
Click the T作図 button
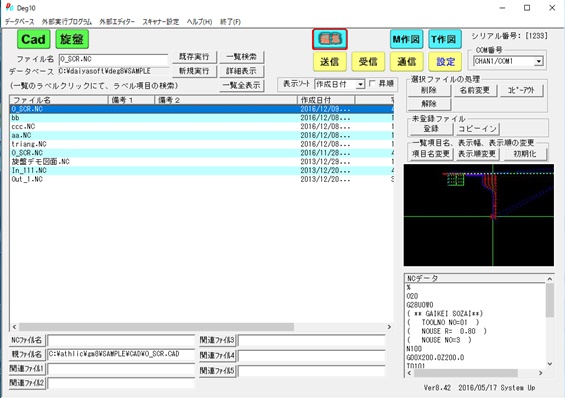coord(445,39)
